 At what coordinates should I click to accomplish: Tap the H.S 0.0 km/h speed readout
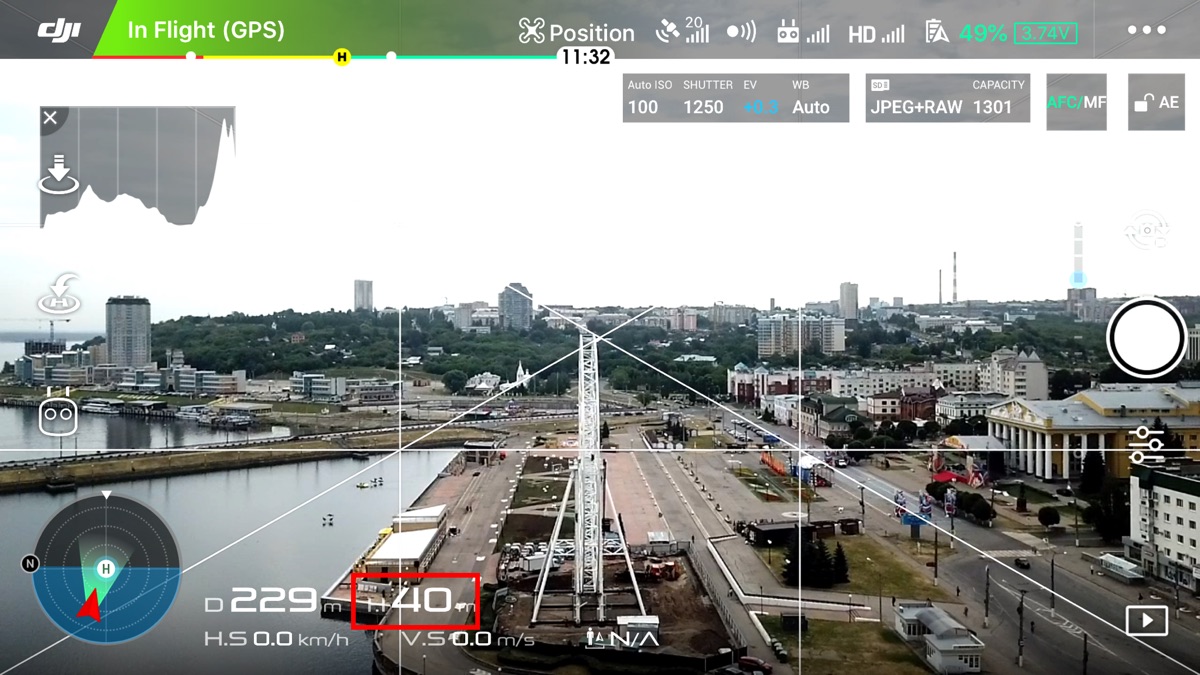[277, 638]
